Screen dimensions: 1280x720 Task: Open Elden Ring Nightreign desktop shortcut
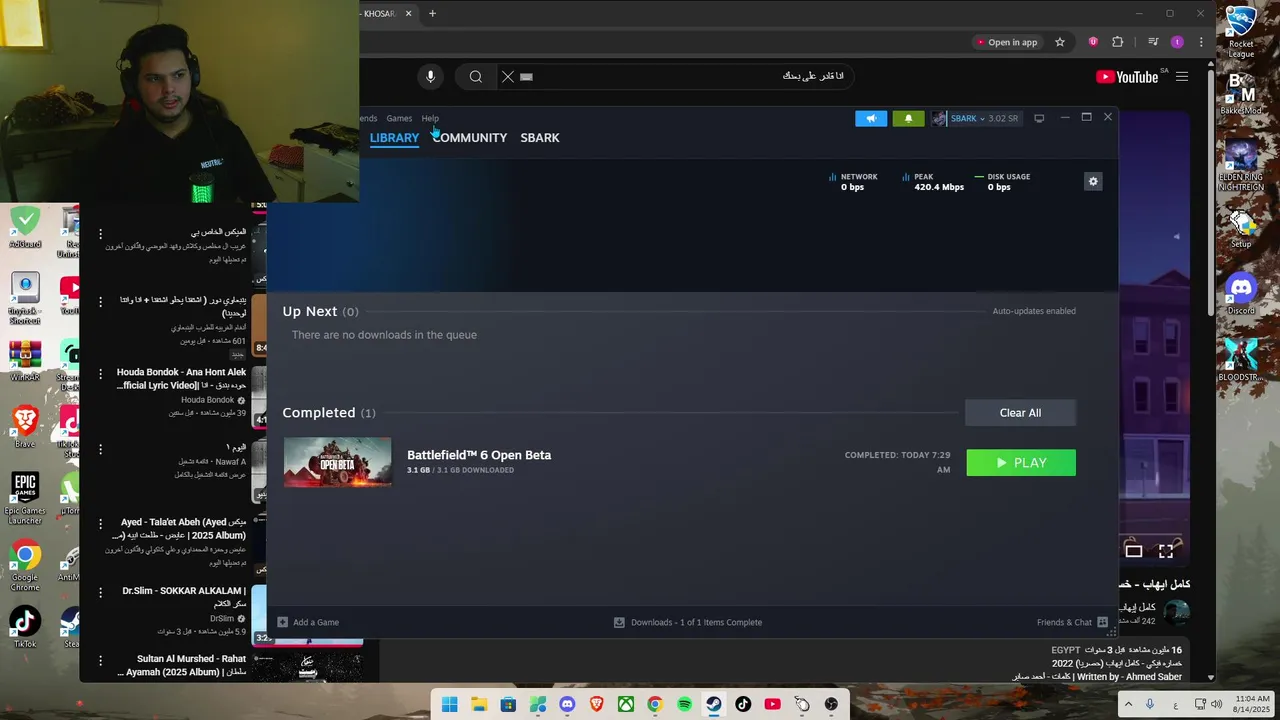[1241, 165]
